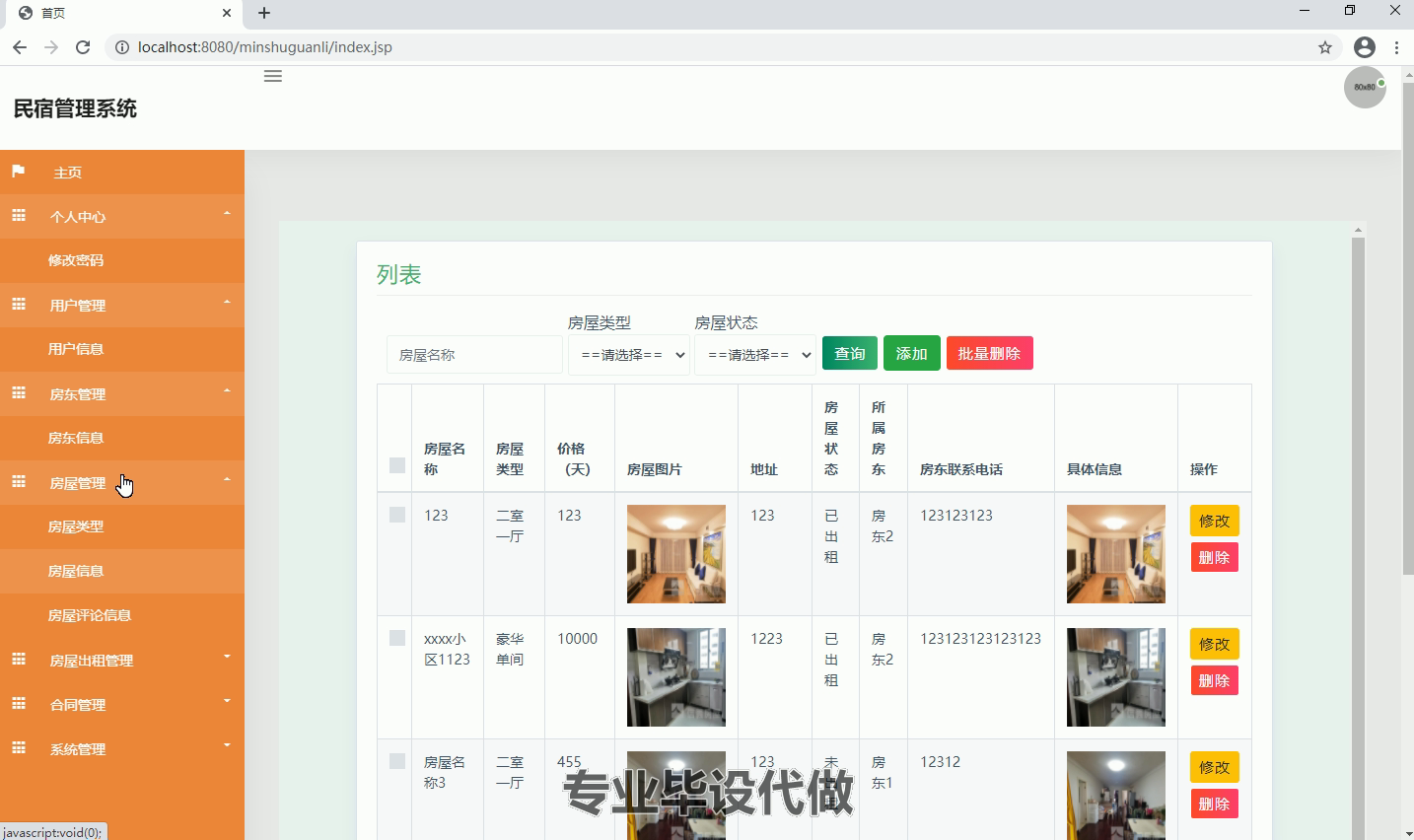Image resolution: width=1414 pixels, height=840 pixels.
Task: Collapse the 用户管理 menu arrow
Action: [227, 303]
